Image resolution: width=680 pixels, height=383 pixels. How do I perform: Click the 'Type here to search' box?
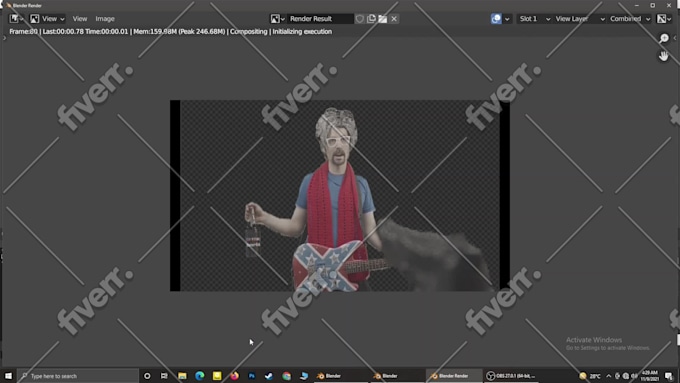point(78,376)
